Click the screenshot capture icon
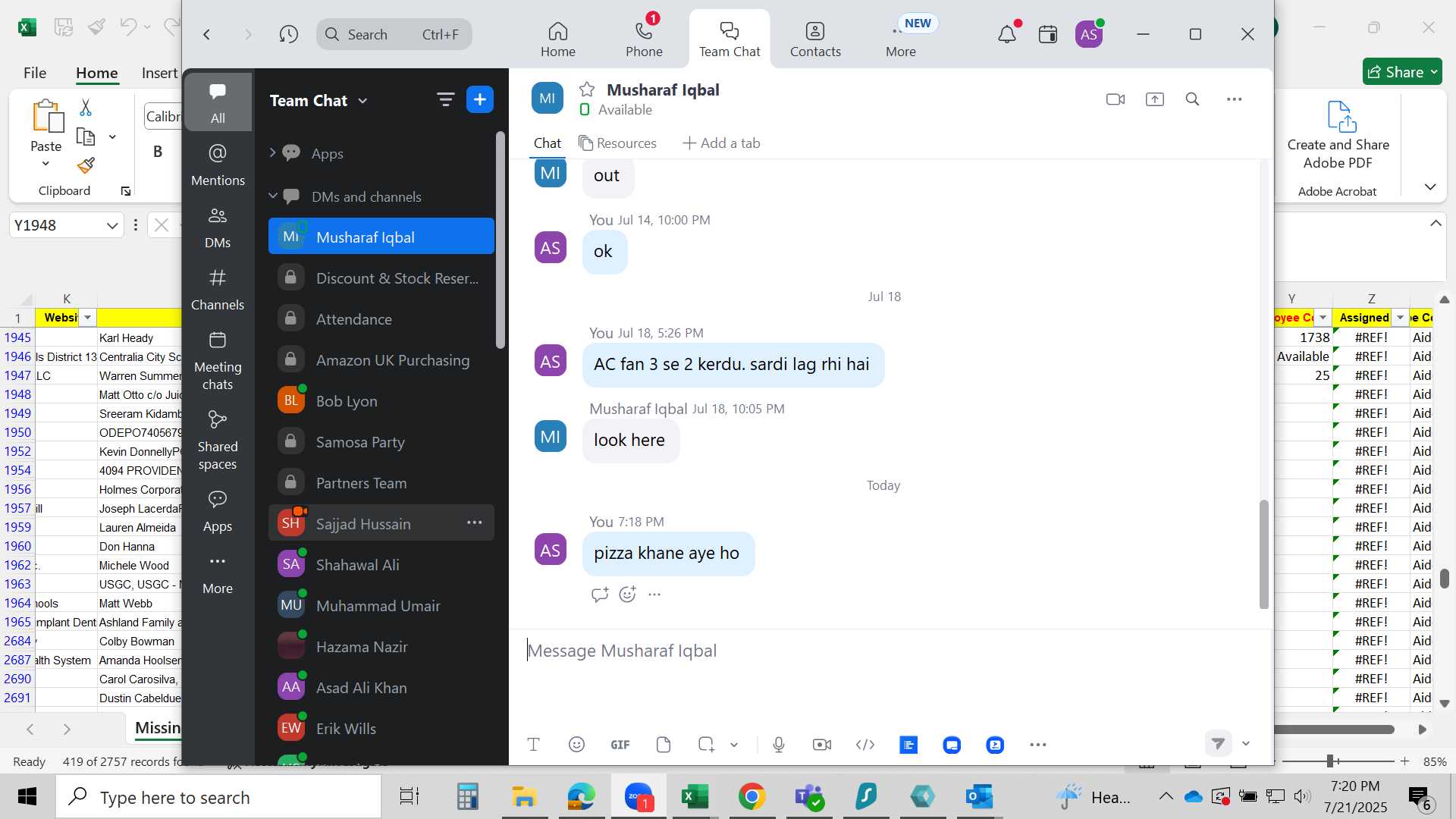 [x=706, y=745]
